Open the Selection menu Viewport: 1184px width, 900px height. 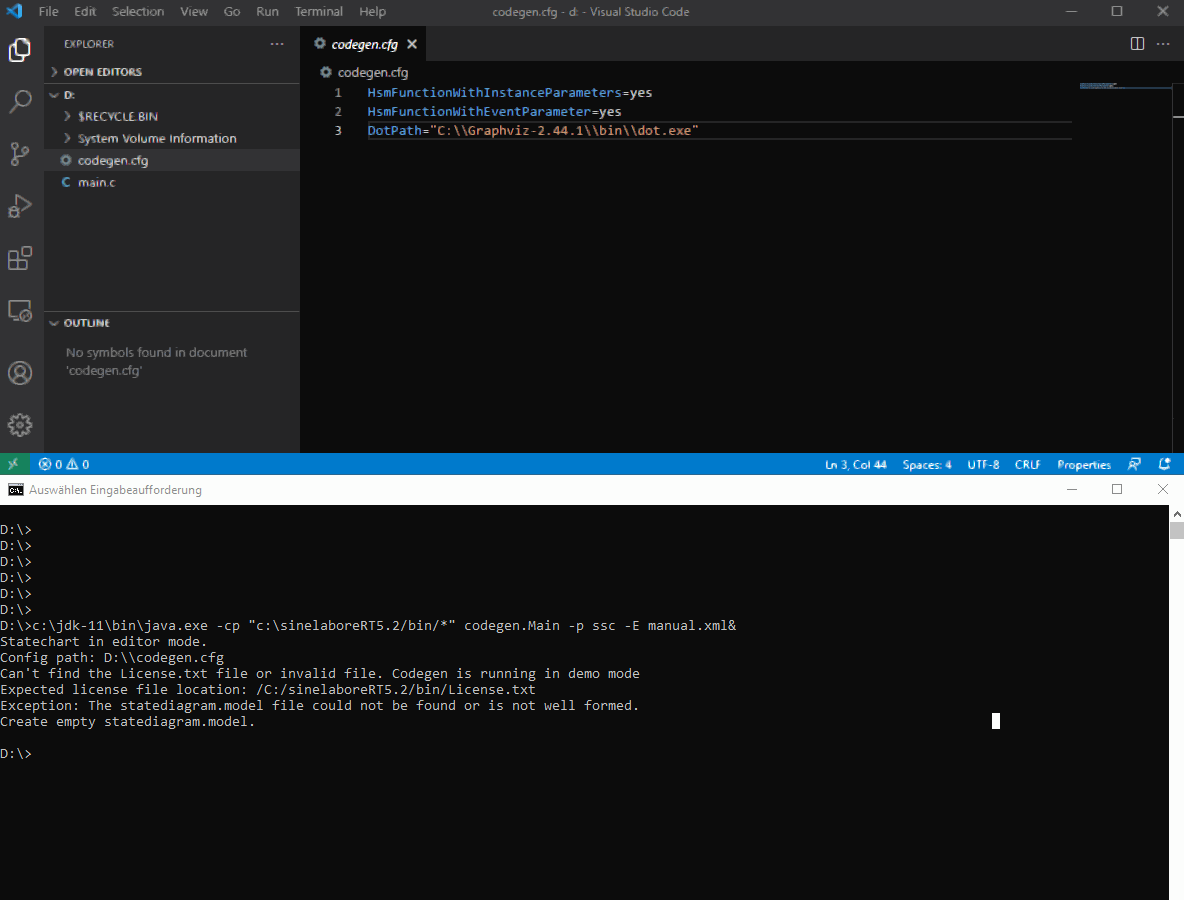138,12
